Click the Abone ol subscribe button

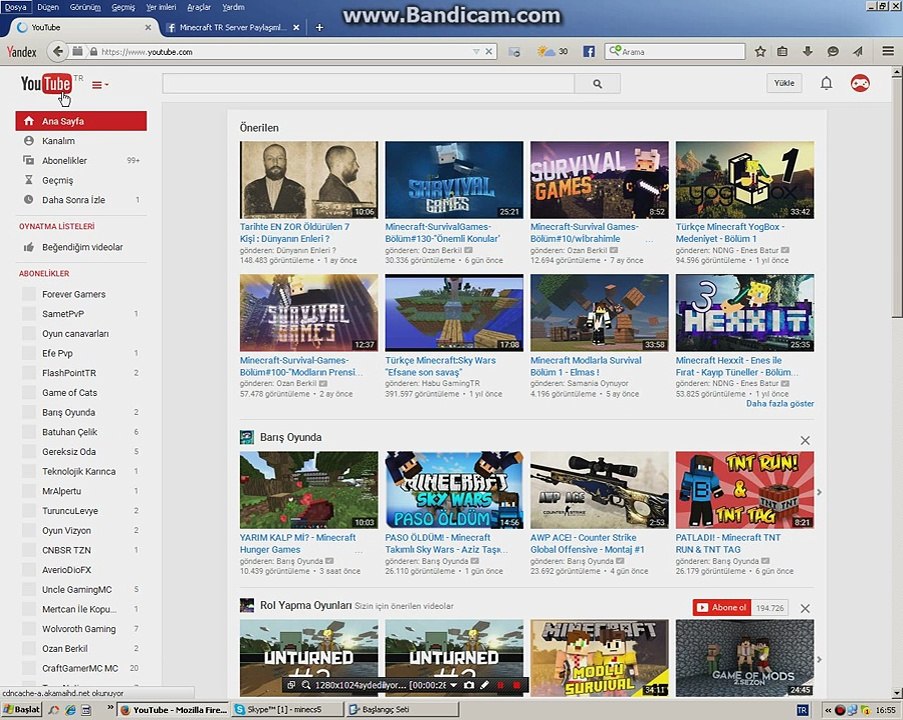point(722,607)
